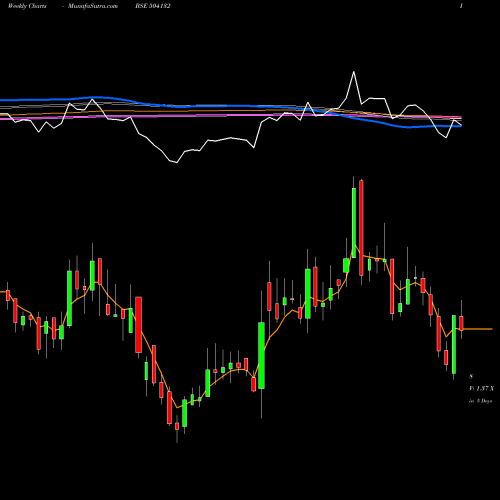Screen dimensions: 500x500
Task: Click the tall red candlestick at the price peak
Action: (361, 228)
